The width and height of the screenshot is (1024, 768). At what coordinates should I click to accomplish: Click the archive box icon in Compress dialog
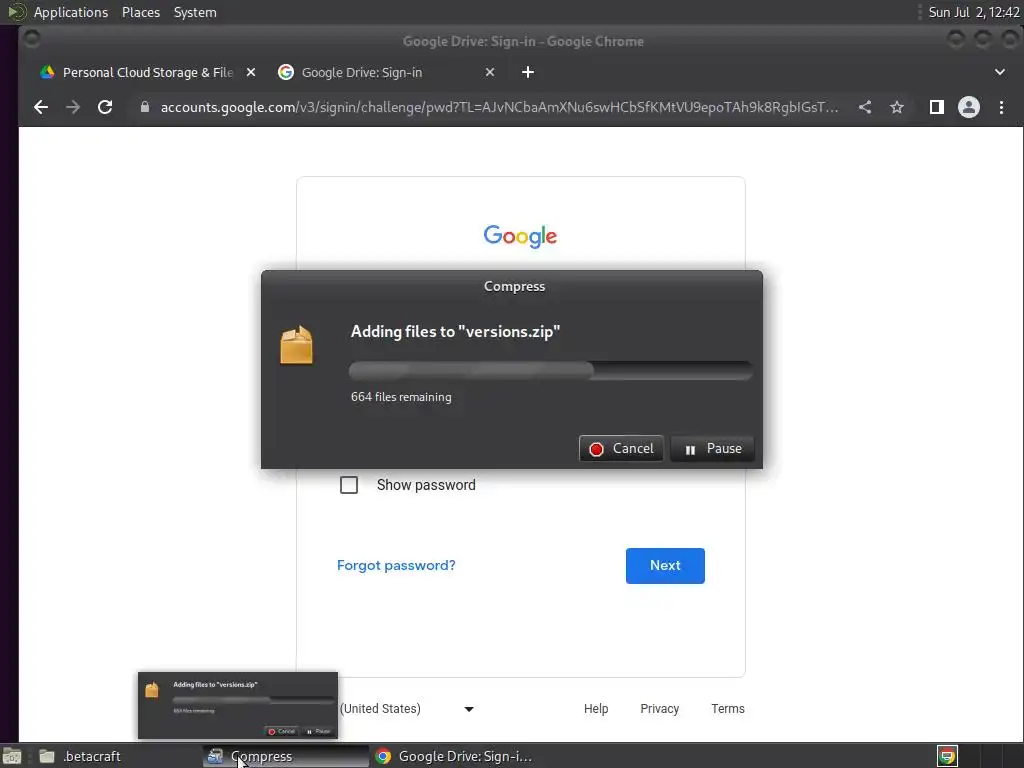point(296,345)
